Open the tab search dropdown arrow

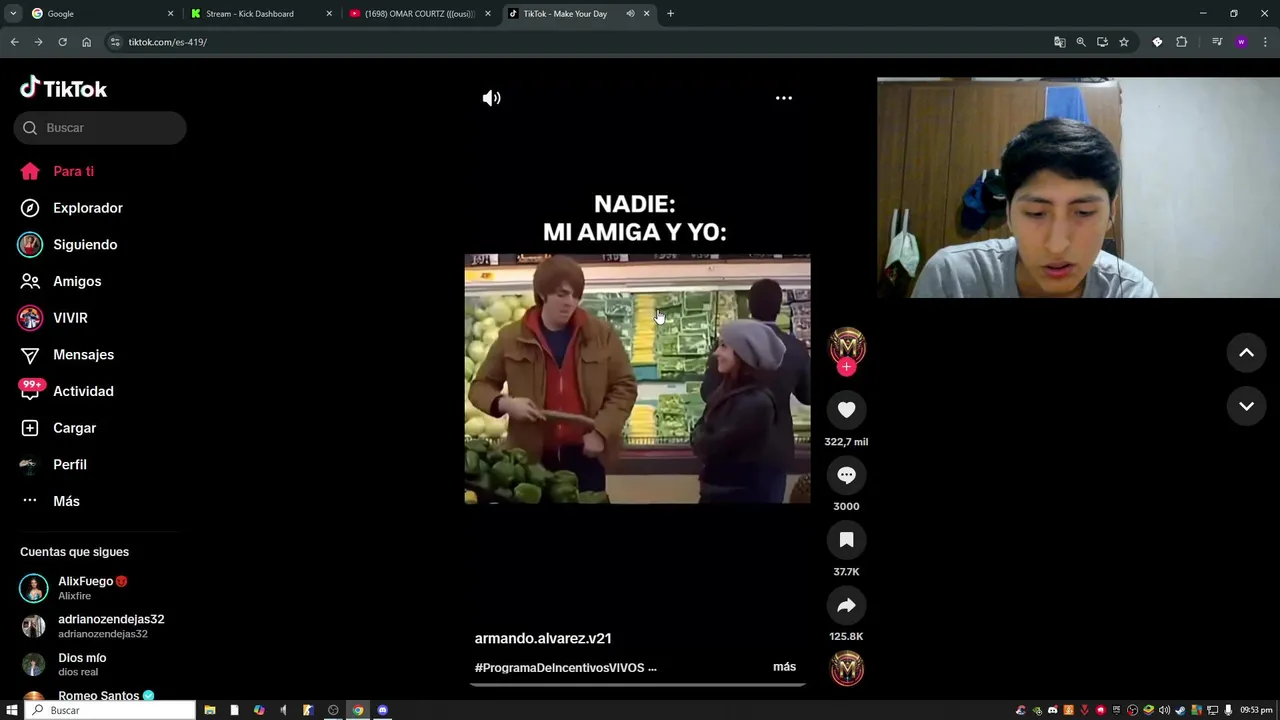click(x=13, y=14)
